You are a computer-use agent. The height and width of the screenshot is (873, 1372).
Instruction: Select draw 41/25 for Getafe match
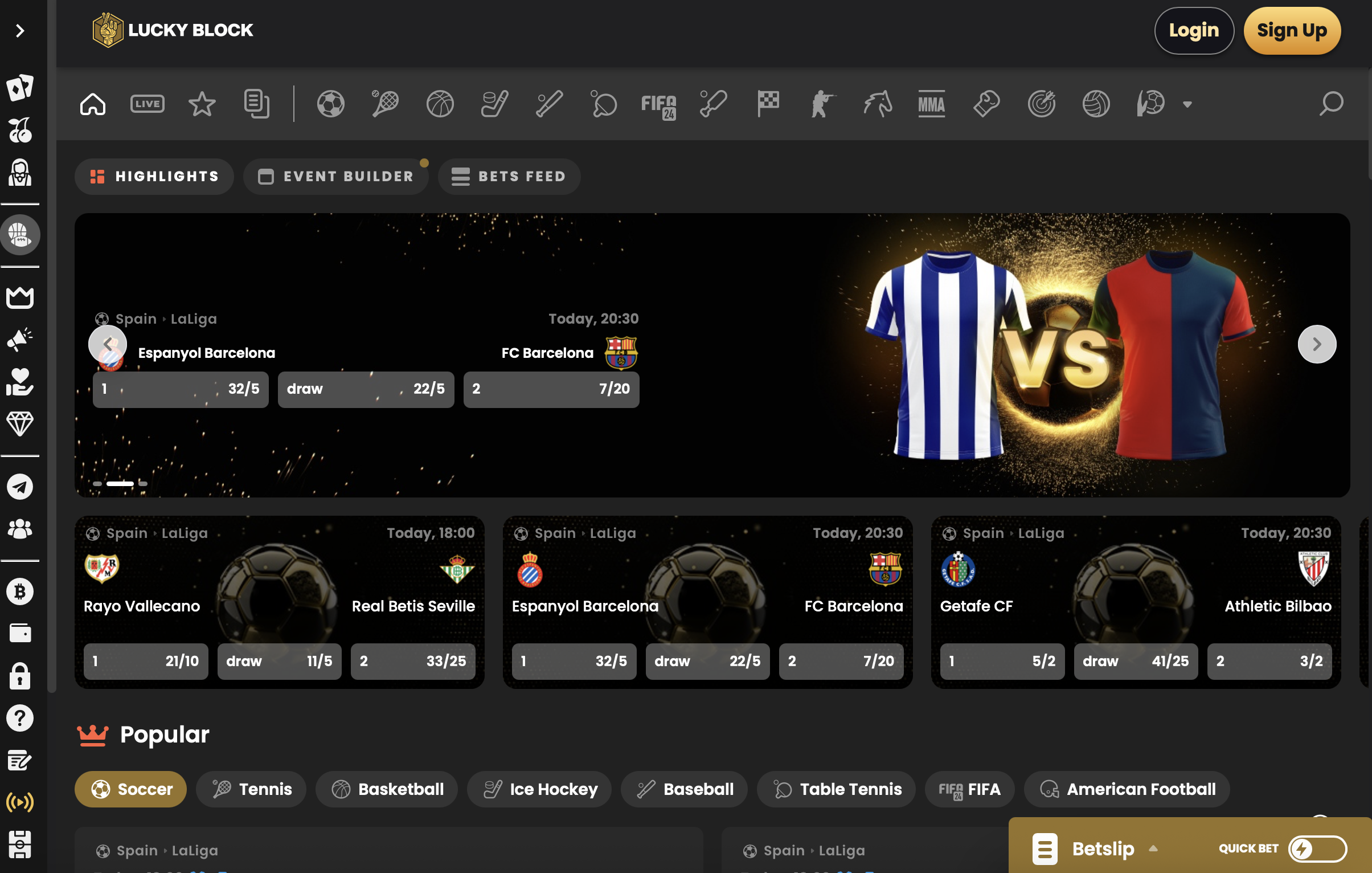tap(1136, 662)
